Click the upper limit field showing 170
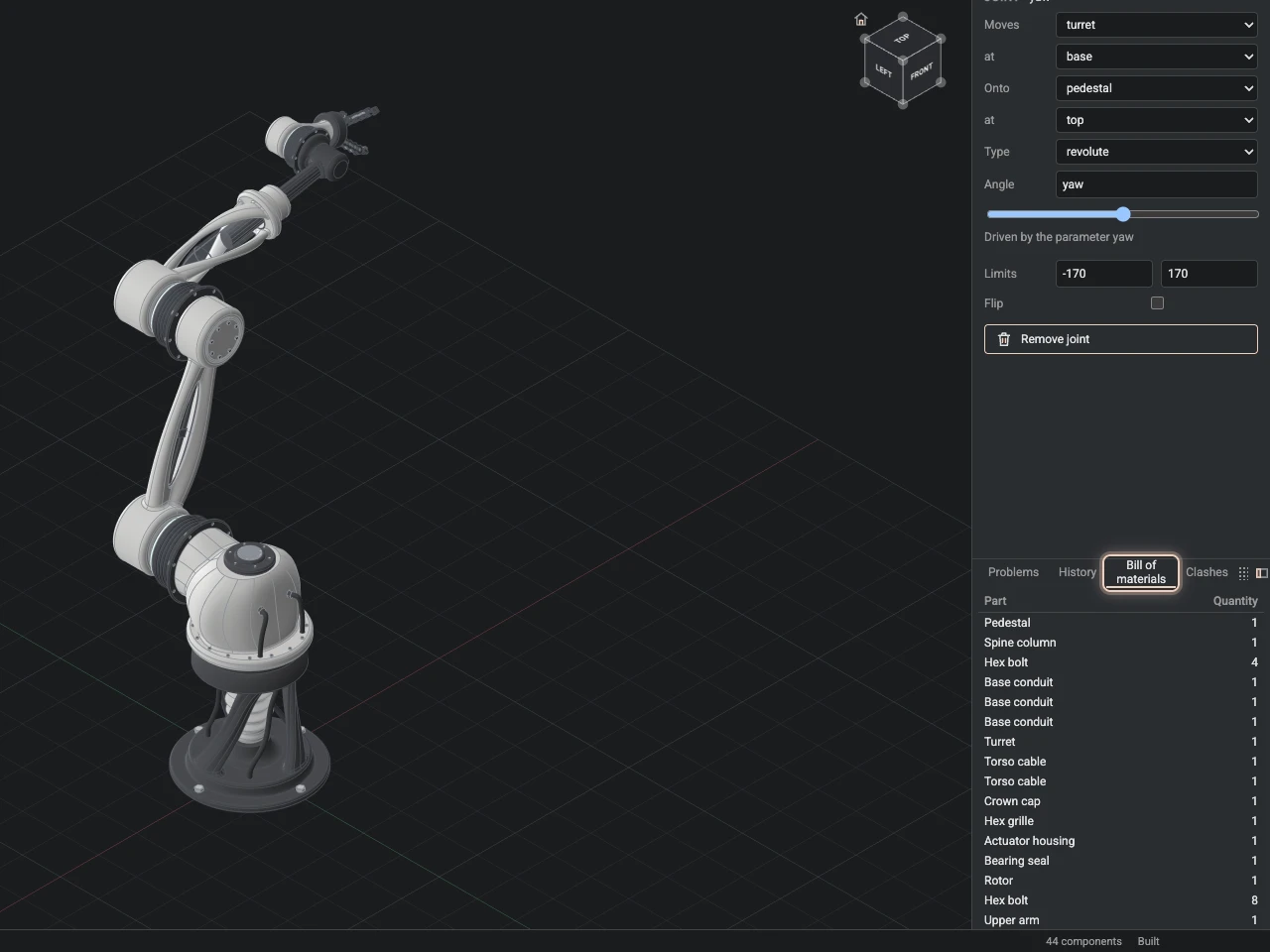 click(x=1209, y=274)
